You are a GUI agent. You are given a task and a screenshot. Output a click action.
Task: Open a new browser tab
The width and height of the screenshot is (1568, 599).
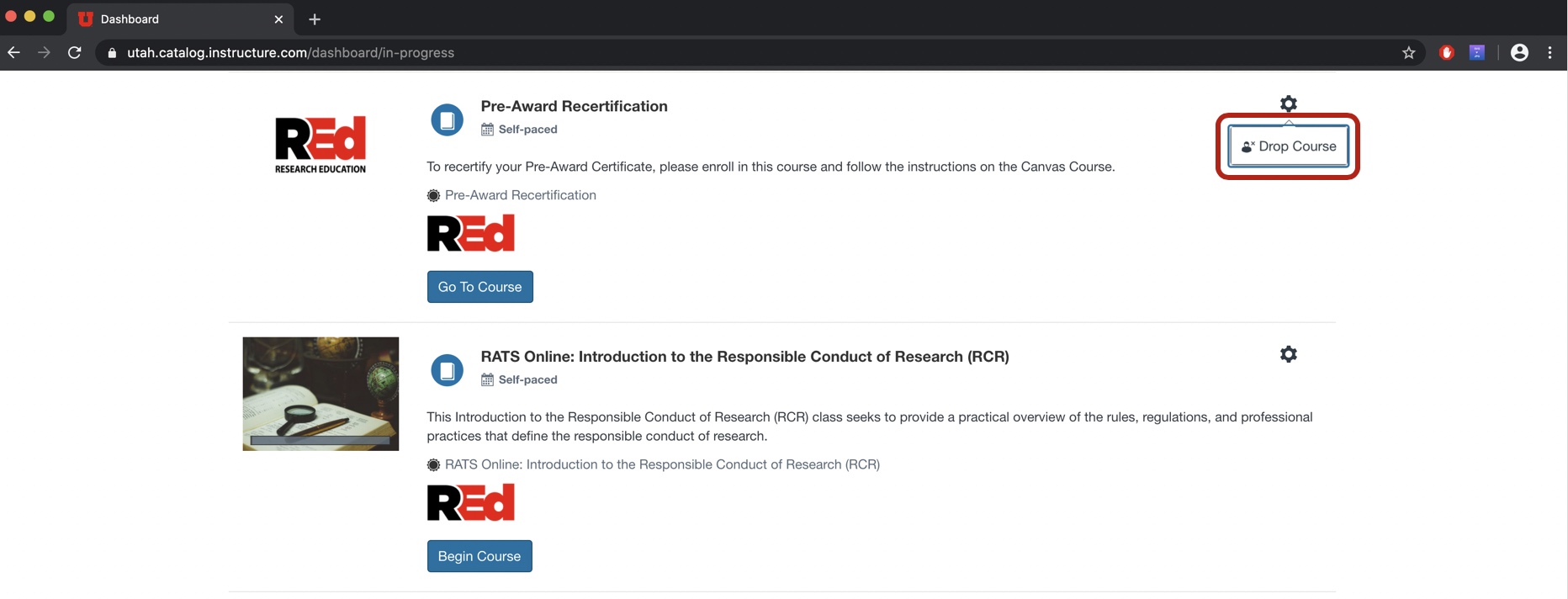pos(315,19)
